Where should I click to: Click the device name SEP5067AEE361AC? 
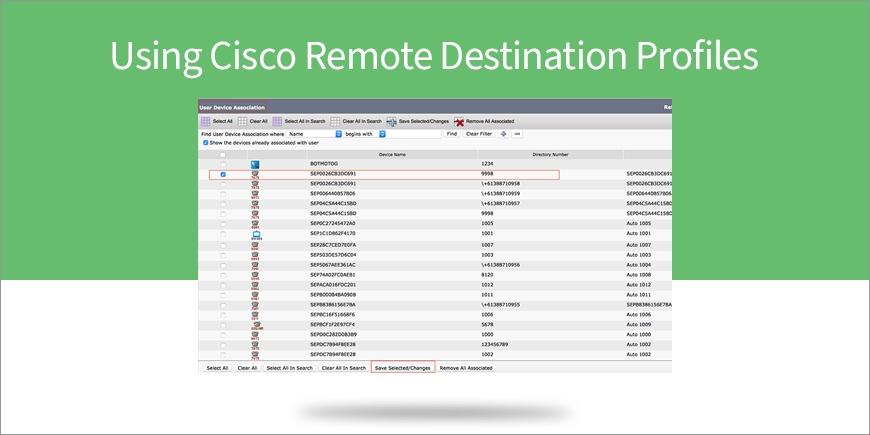click(333, 265)
